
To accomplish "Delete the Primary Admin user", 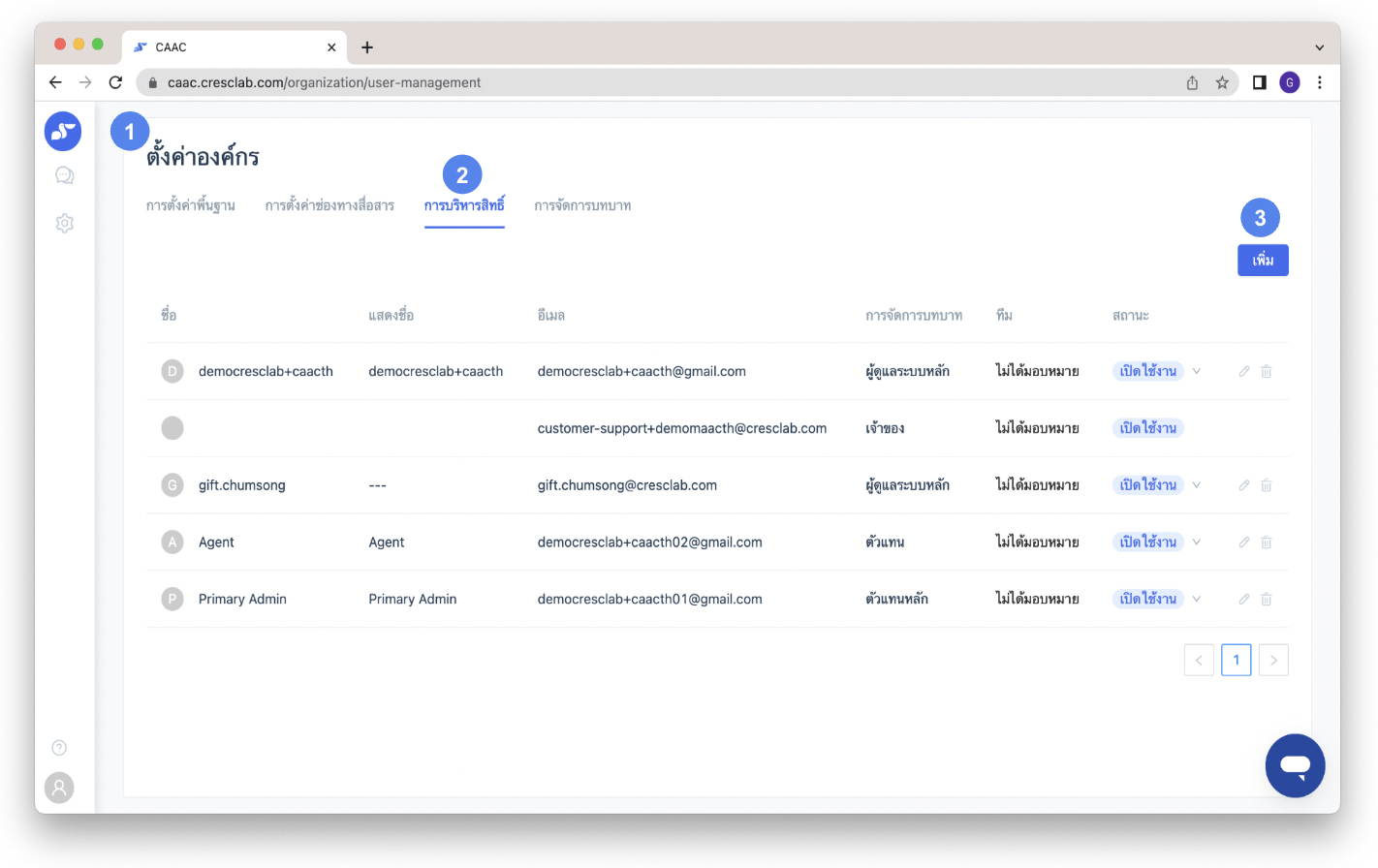I will 1267,600.
